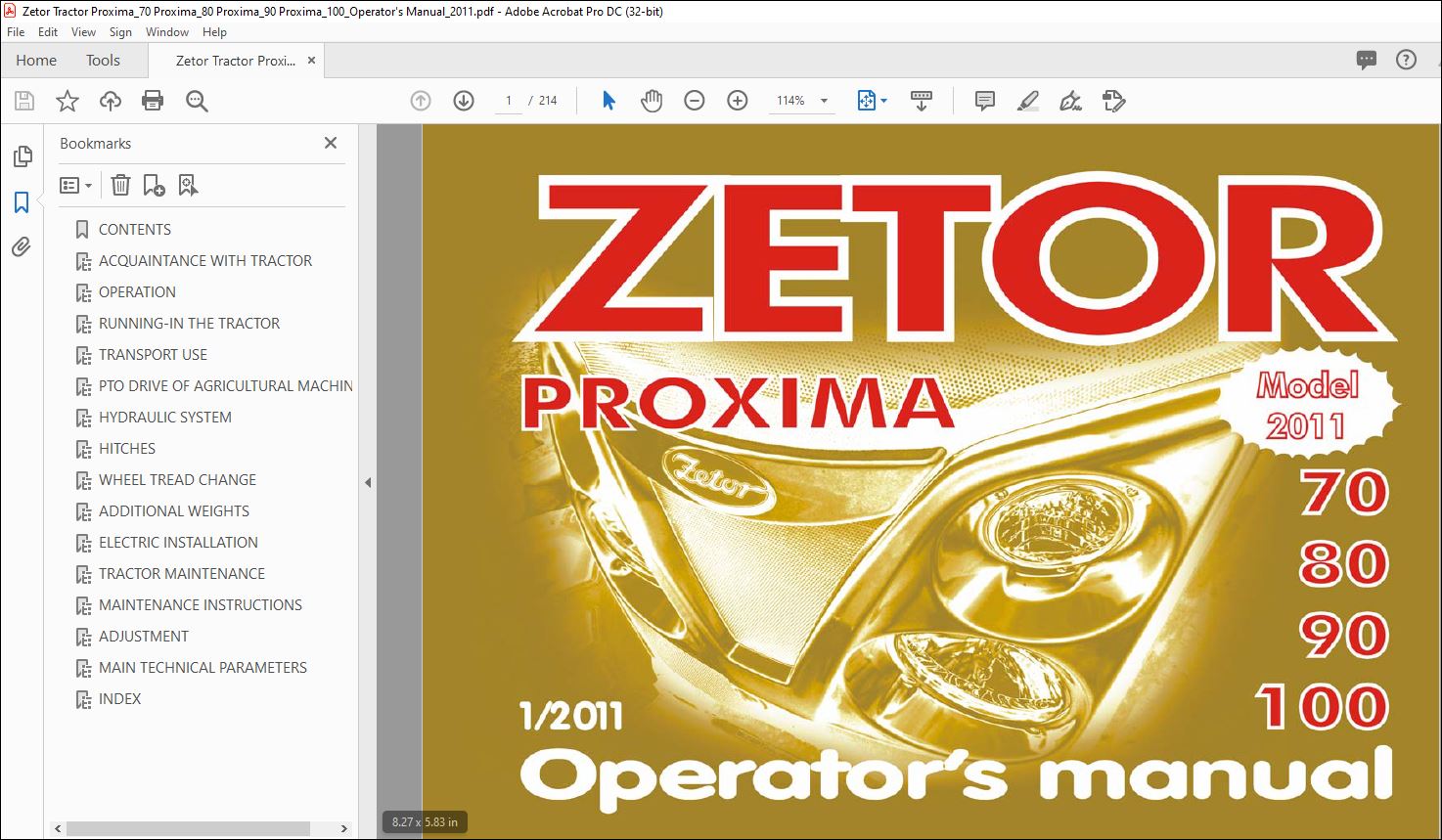Open bookmarks options dropdown menu
The width and height of the screenshot is (1442, 840).
[75, 185]
